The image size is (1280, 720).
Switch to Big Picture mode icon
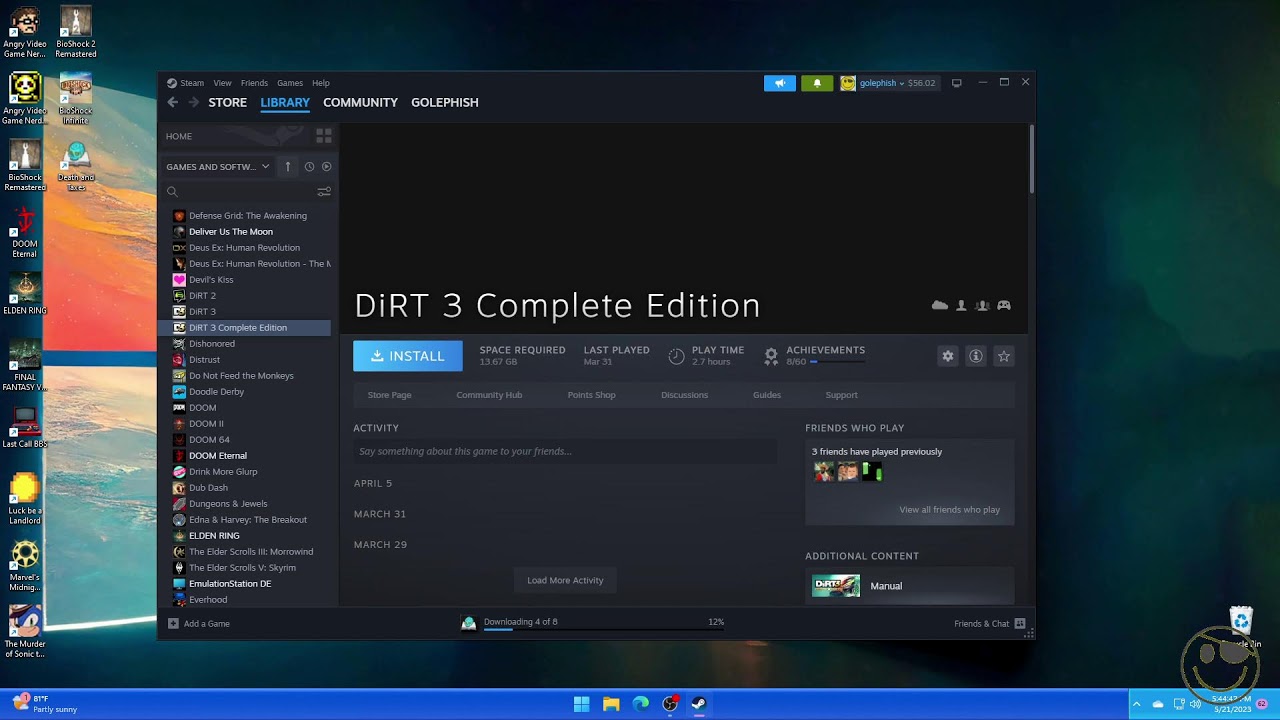click(957, 83)
